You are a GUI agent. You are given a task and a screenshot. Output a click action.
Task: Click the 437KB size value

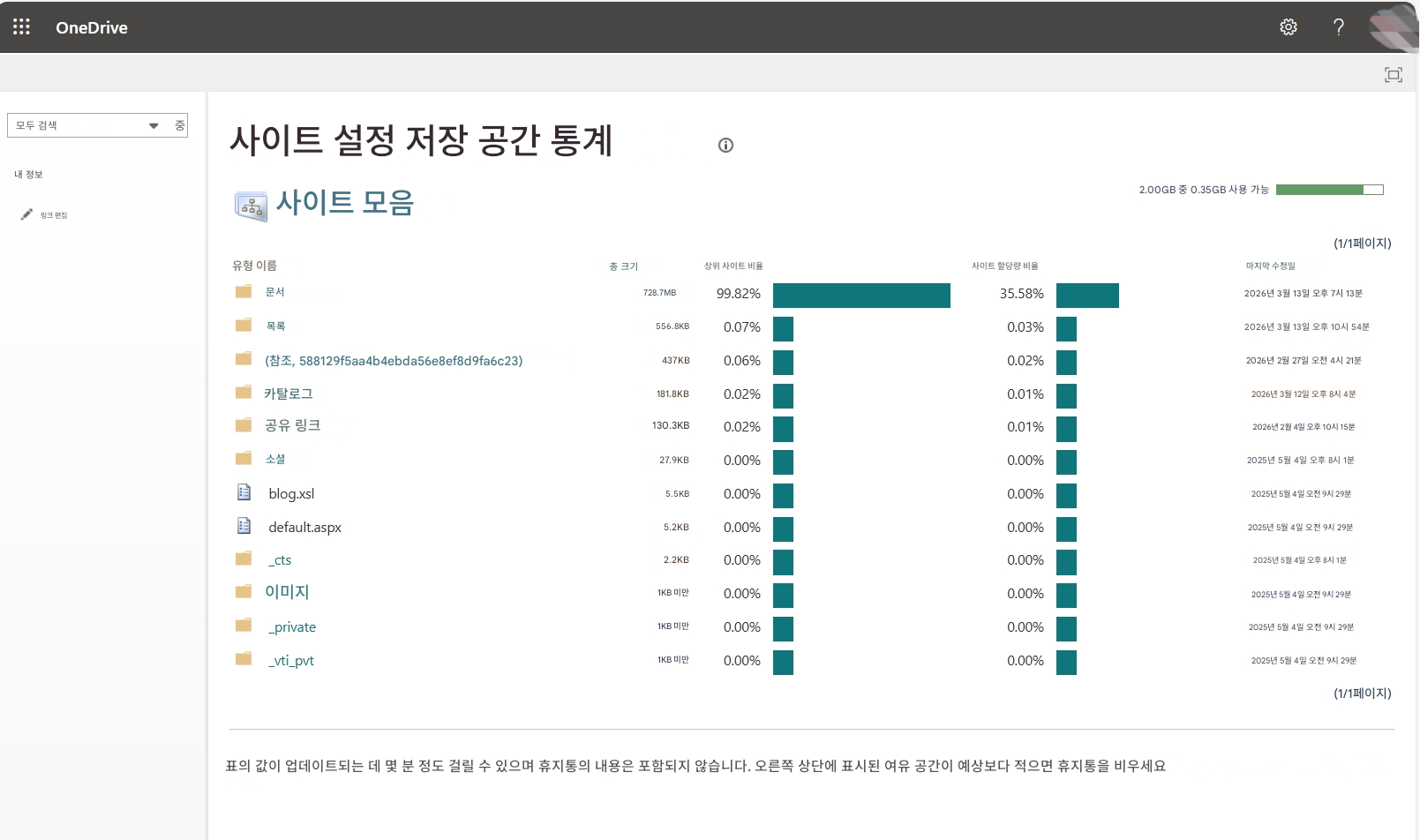676,361
